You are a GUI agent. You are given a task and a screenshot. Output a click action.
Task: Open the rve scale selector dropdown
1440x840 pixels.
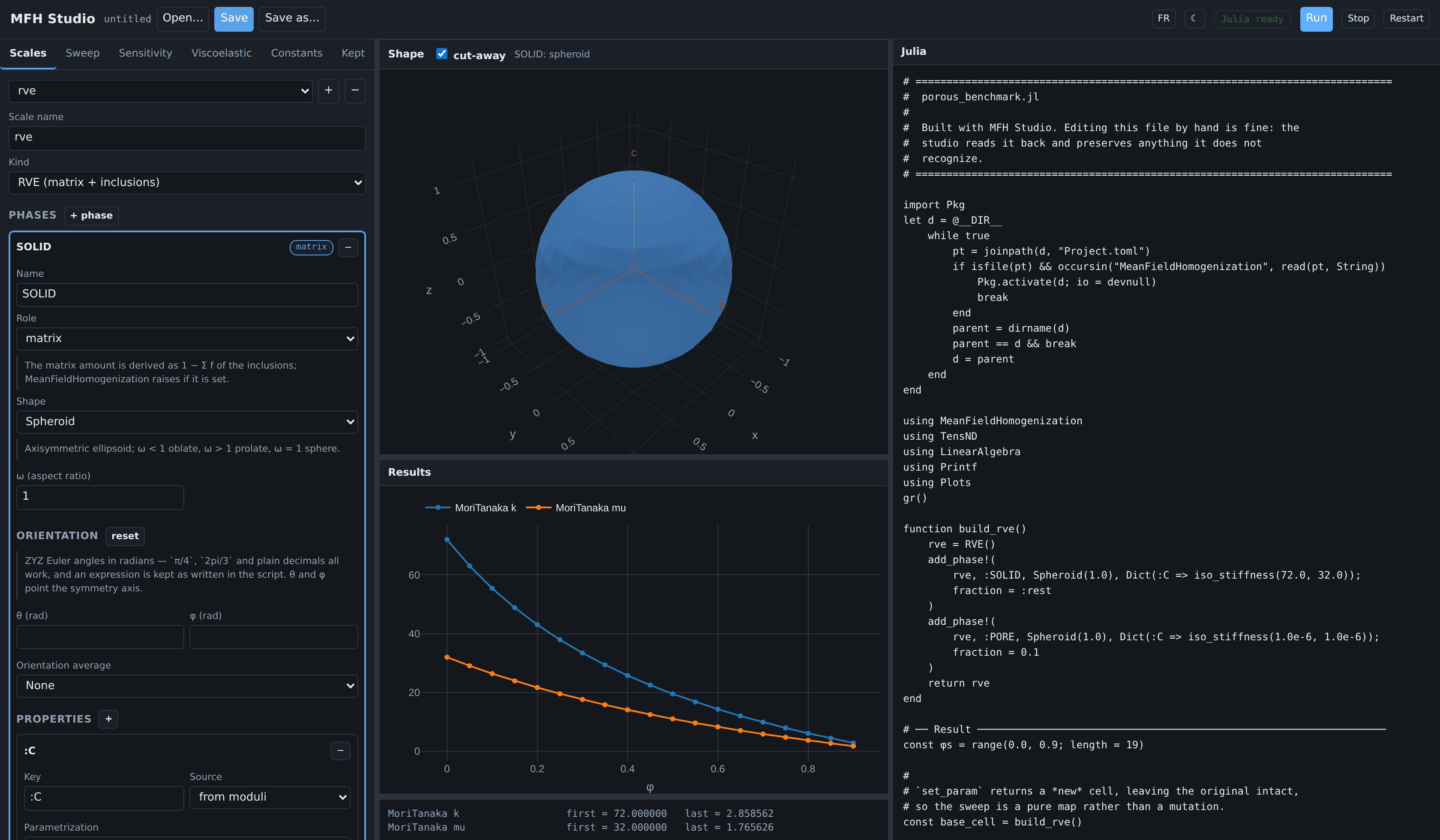click(161, 91)
